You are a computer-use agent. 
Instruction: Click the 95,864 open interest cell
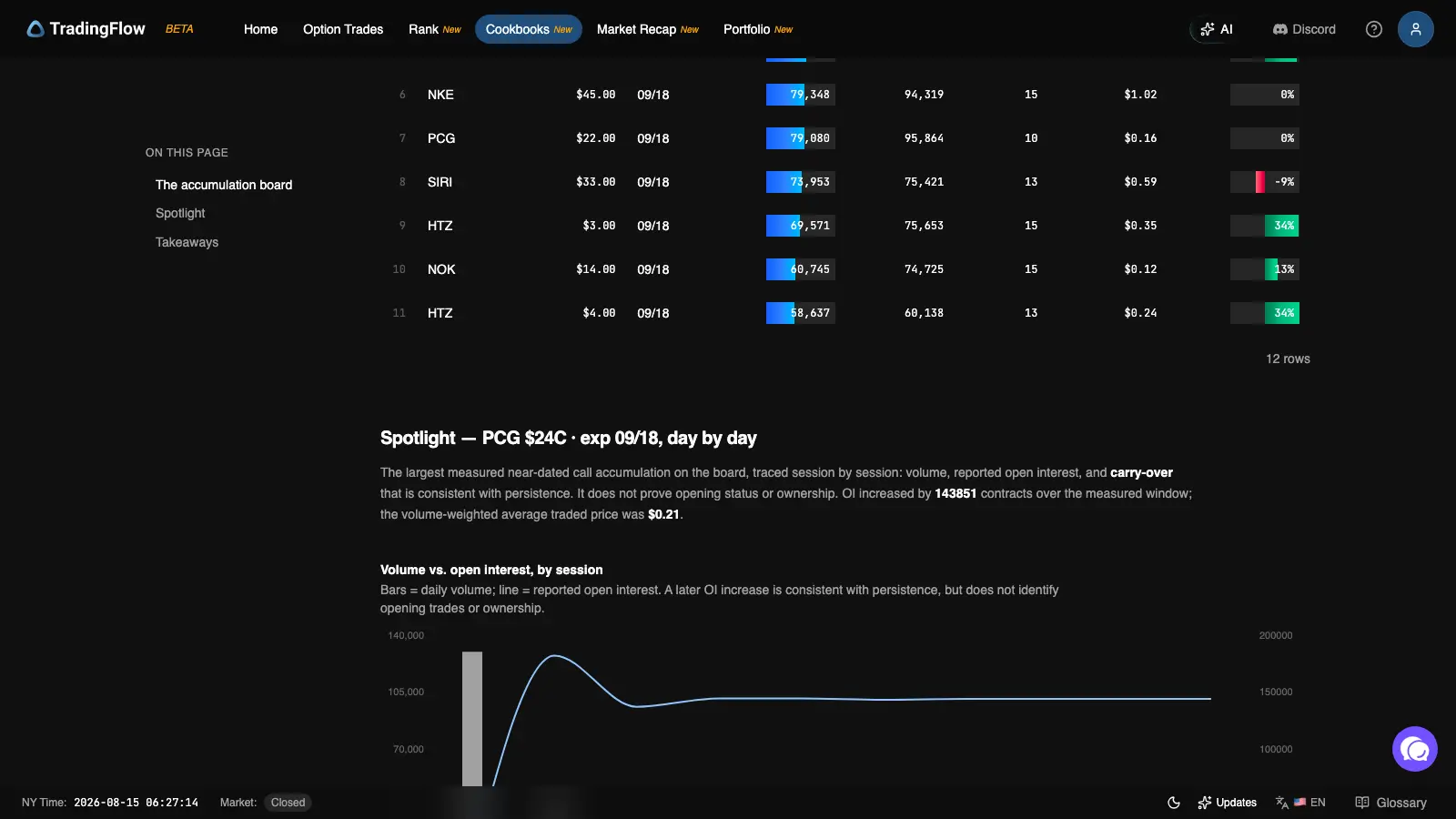coord(924,138)
